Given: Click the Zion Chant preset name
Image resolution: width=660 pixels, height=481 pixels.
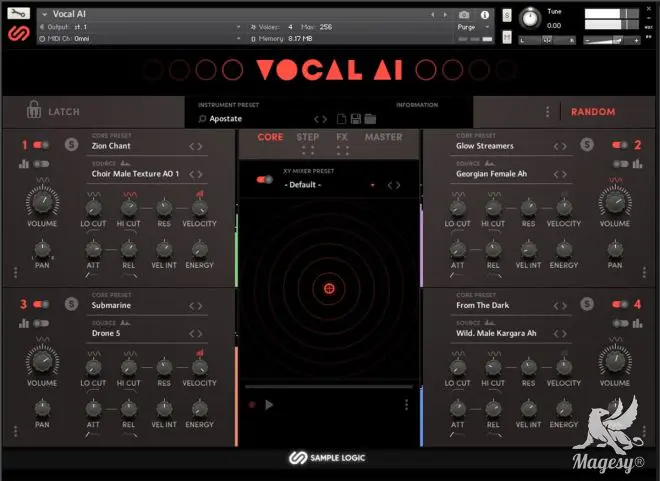Looking at the screenshot, I should click(111, 146).
